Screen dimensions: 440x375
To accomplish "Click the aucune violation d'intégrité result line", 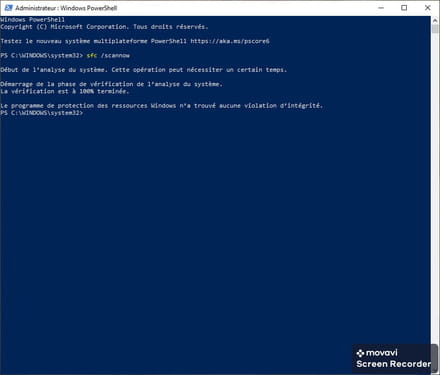I will tap(162, 106).
